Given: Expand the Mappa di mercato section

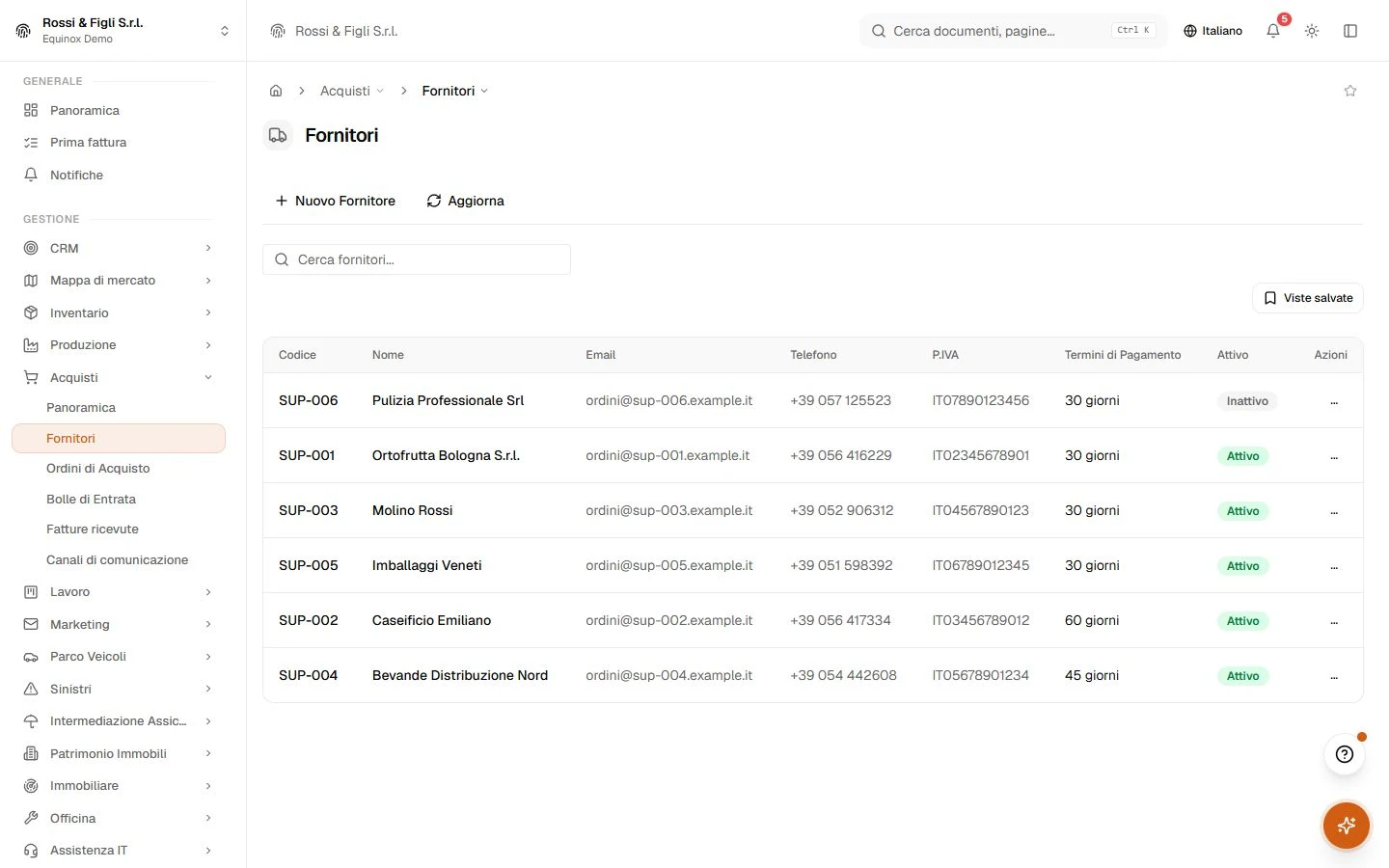Looking at the screenshot, I should pos(118,281).
